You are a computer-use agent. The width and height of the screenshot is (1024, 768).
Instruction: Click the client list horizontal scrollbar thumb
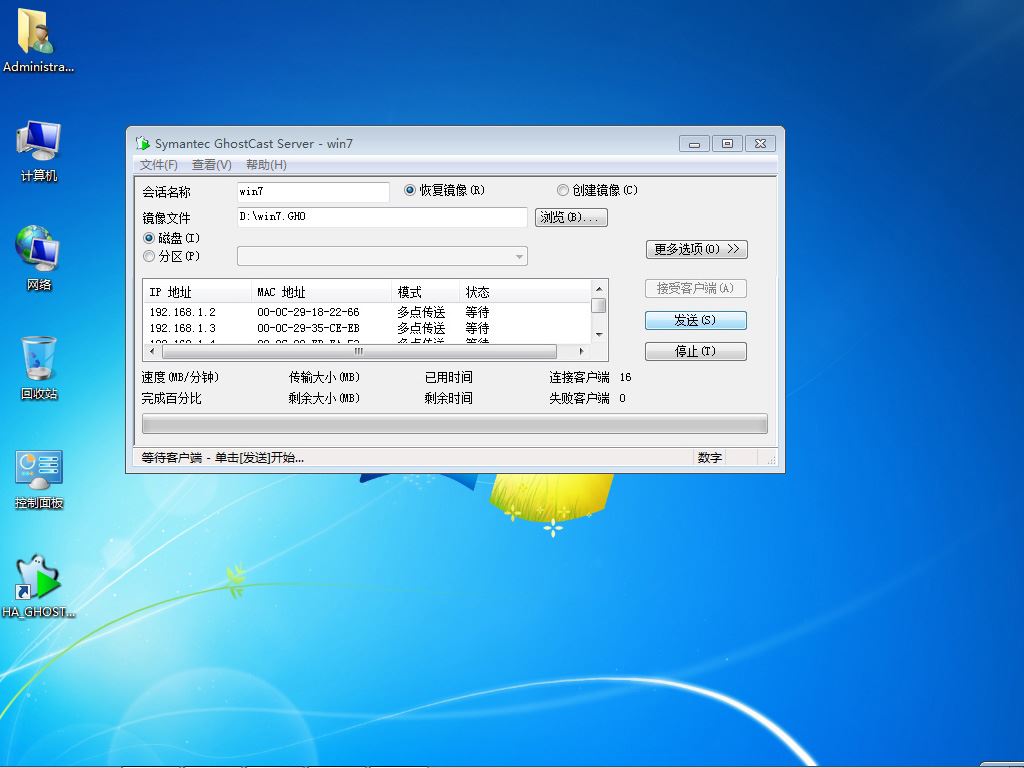(x=359, y=351)
